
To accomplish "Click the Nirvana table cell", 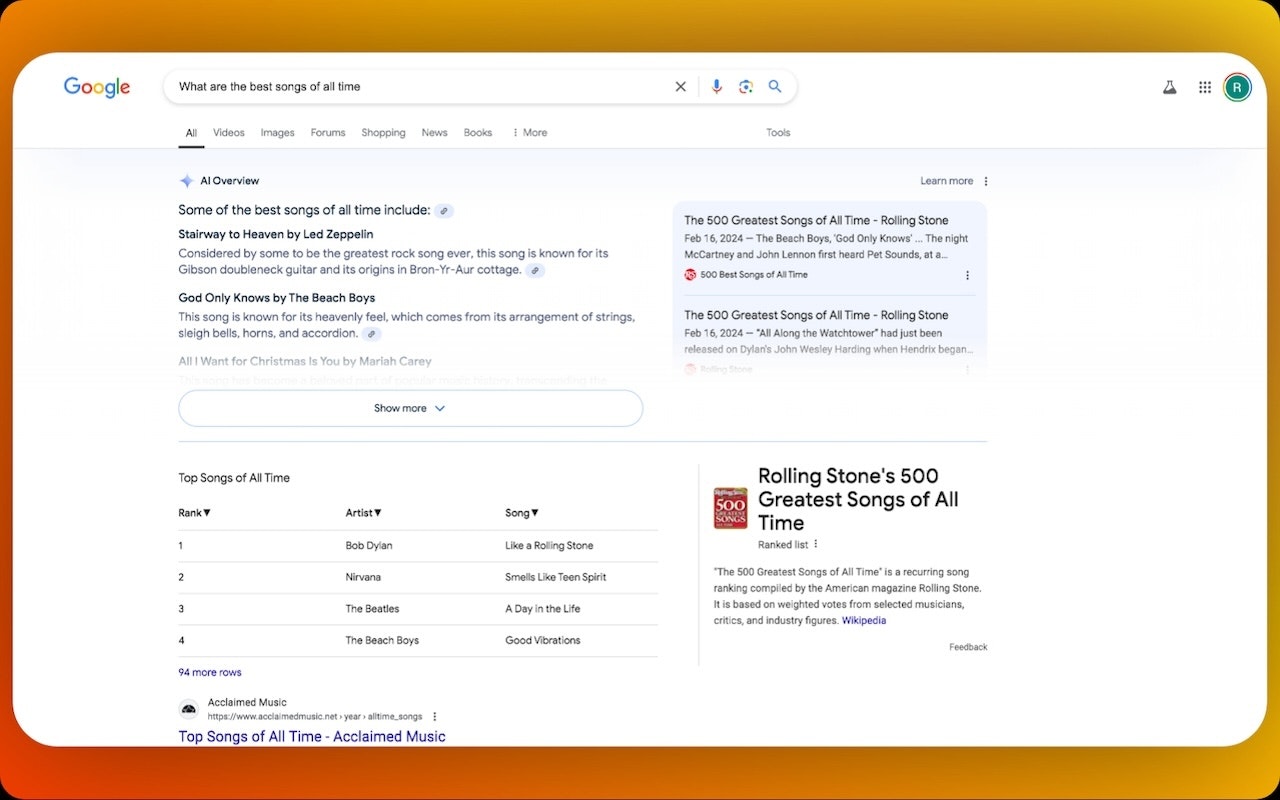I will (x=363, y=578).
